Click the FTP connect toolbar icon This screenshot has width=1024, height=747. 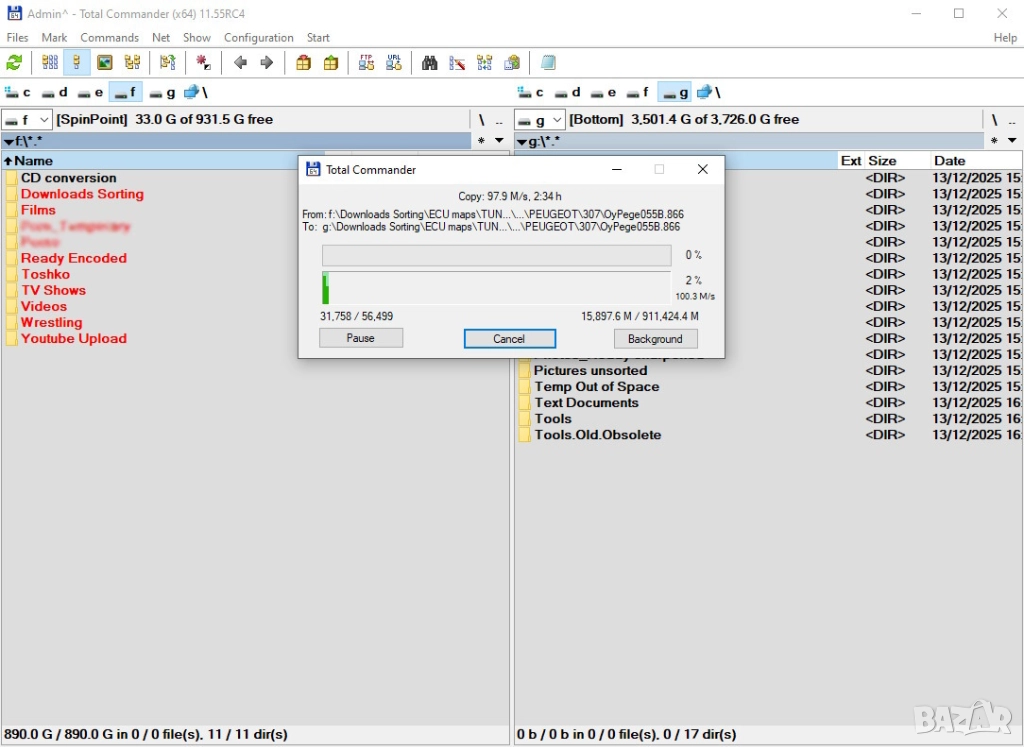366,63
